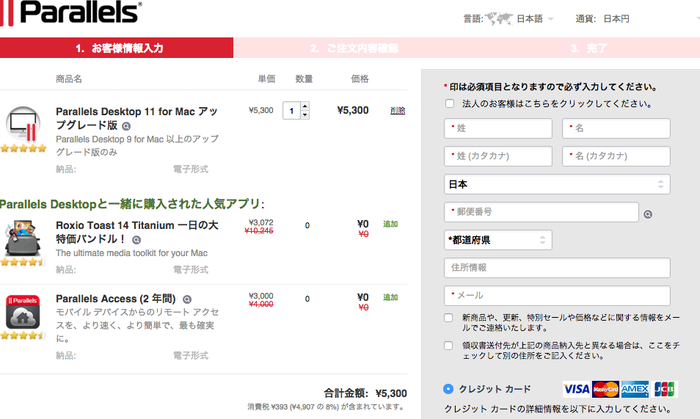Click the 住所情報 address field

tap(557, 268)
